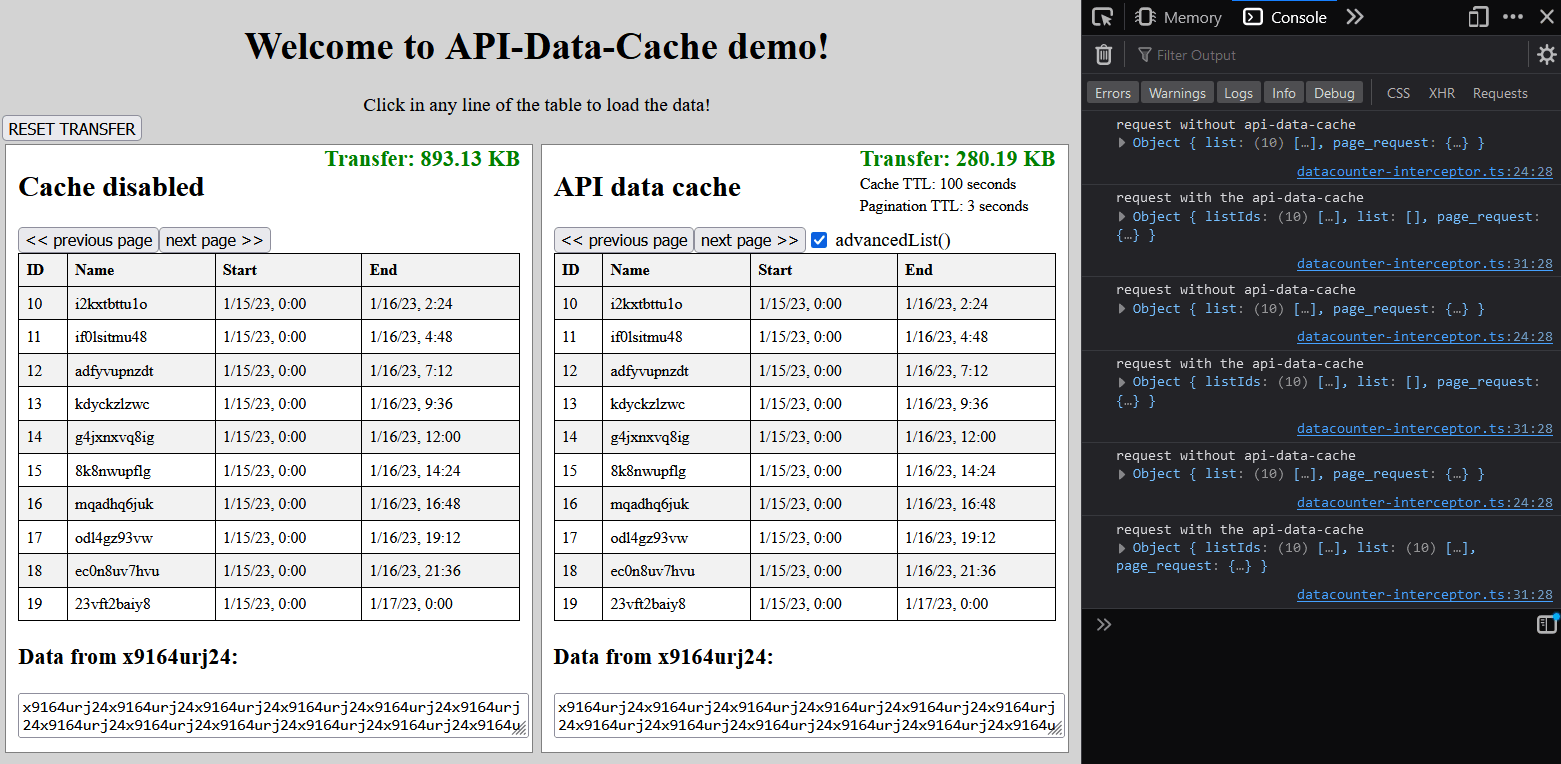The image size is (1561, 764).
Task: Toggle the console multi-line editor icon
Action: [1547, 625]
